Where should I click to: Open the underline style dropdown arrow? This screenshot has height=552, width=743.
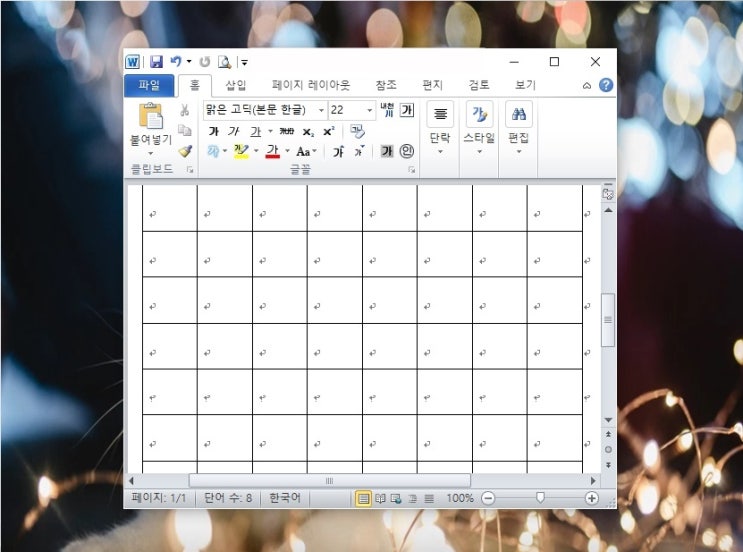[x=270, y=131]
